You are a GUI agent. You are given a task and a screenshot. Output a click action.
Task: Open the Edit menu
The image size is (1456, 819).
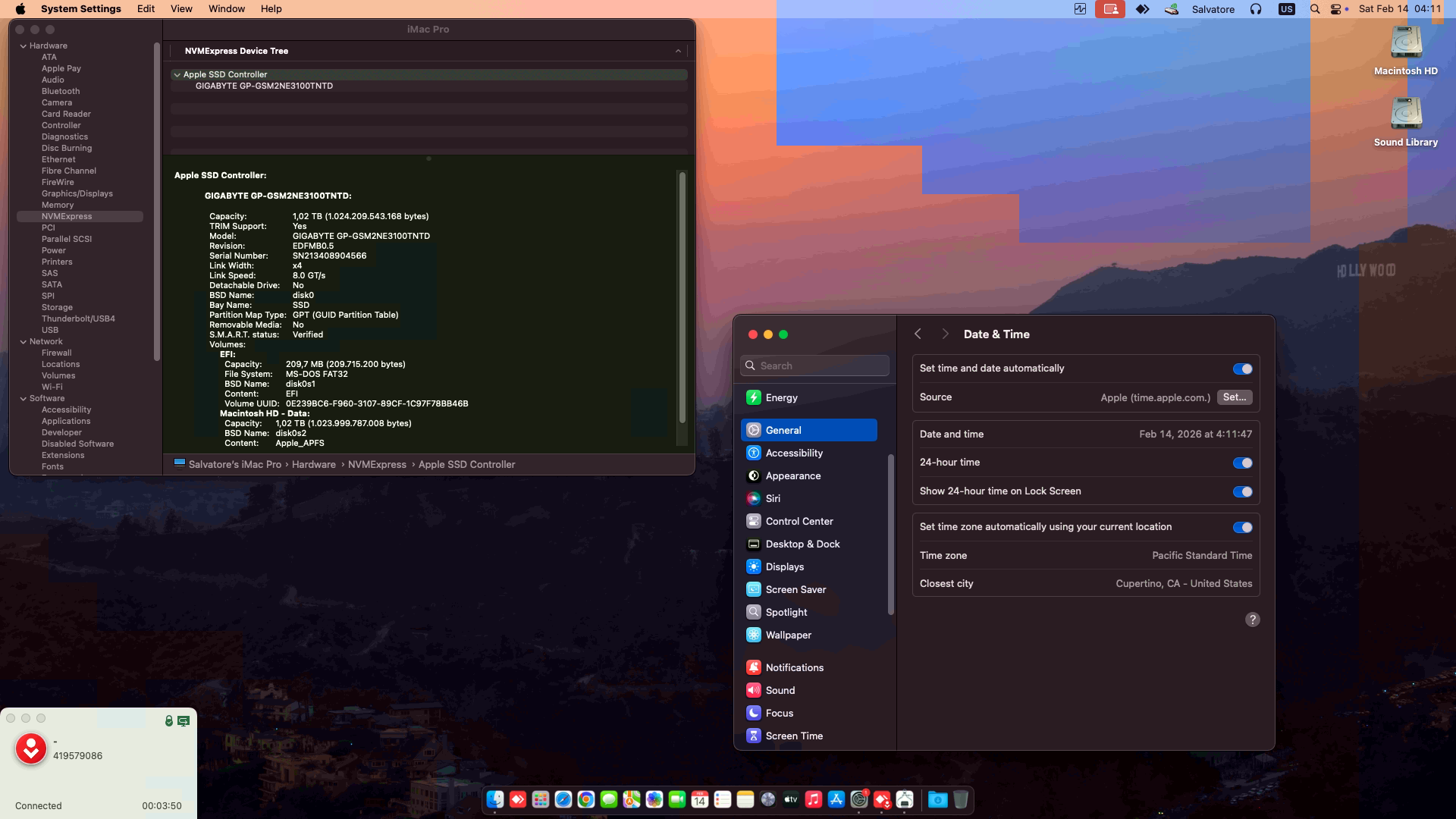(146, 9)
